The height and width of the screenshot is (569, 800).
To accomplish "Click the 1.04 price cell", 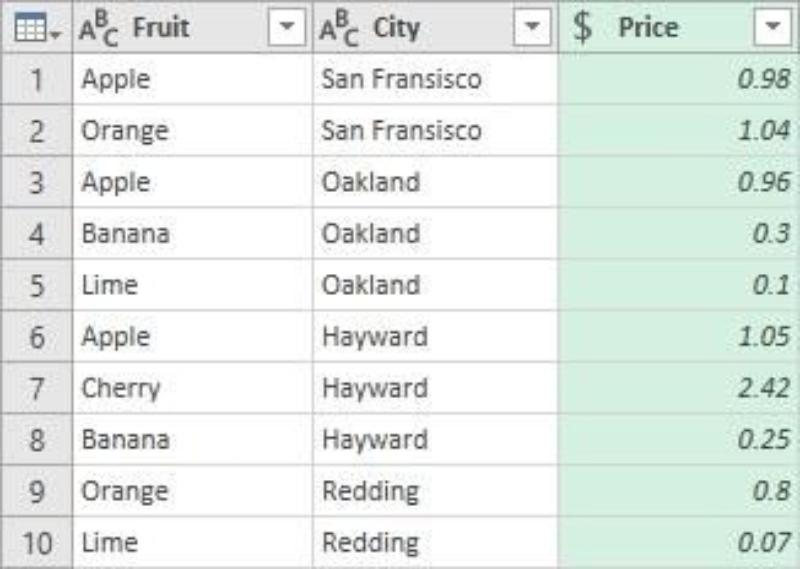I will click(x=762, y=131).
